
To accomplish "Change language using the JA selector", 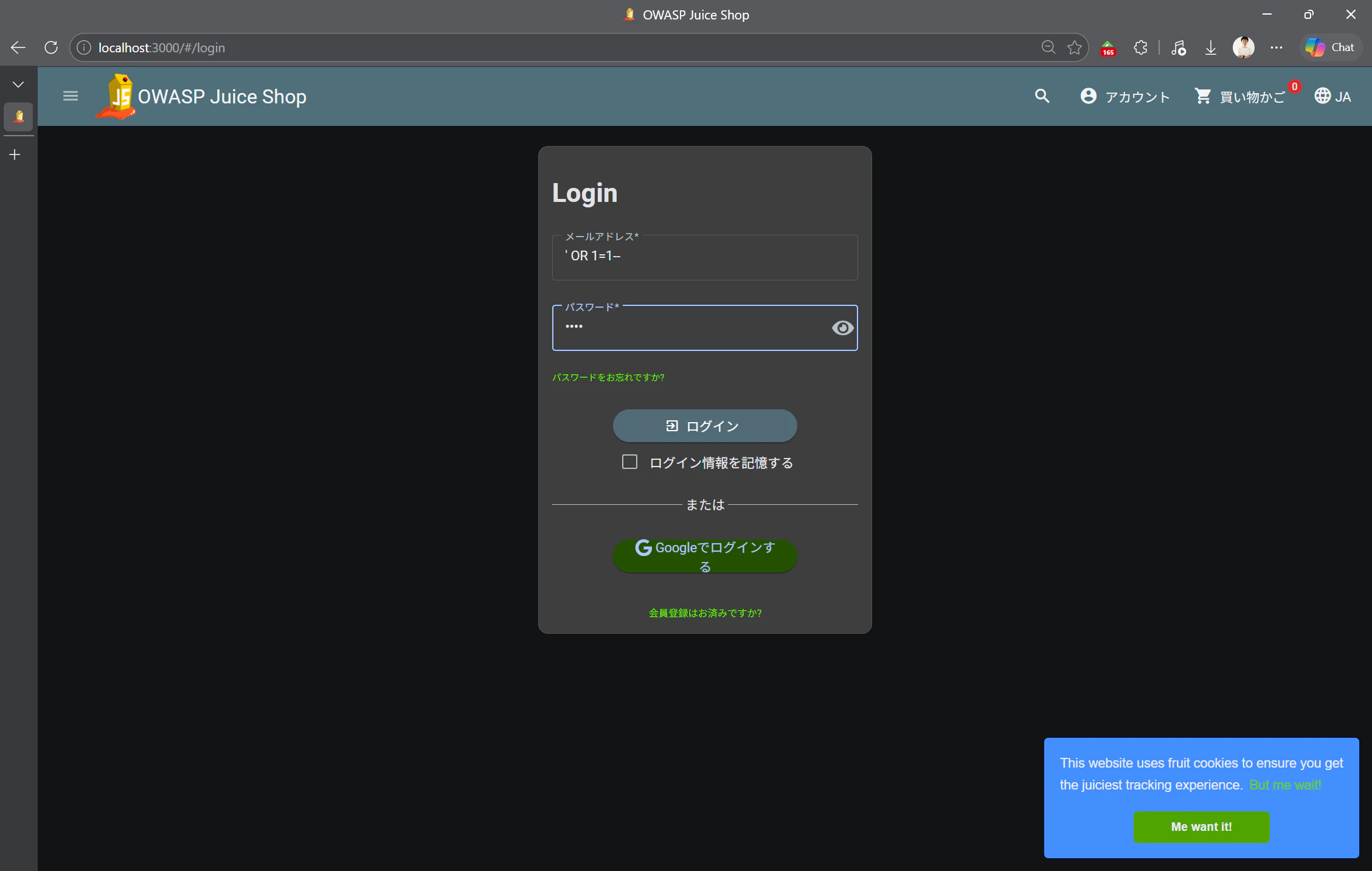I will pyautogui.click(x=1333, y=96).
